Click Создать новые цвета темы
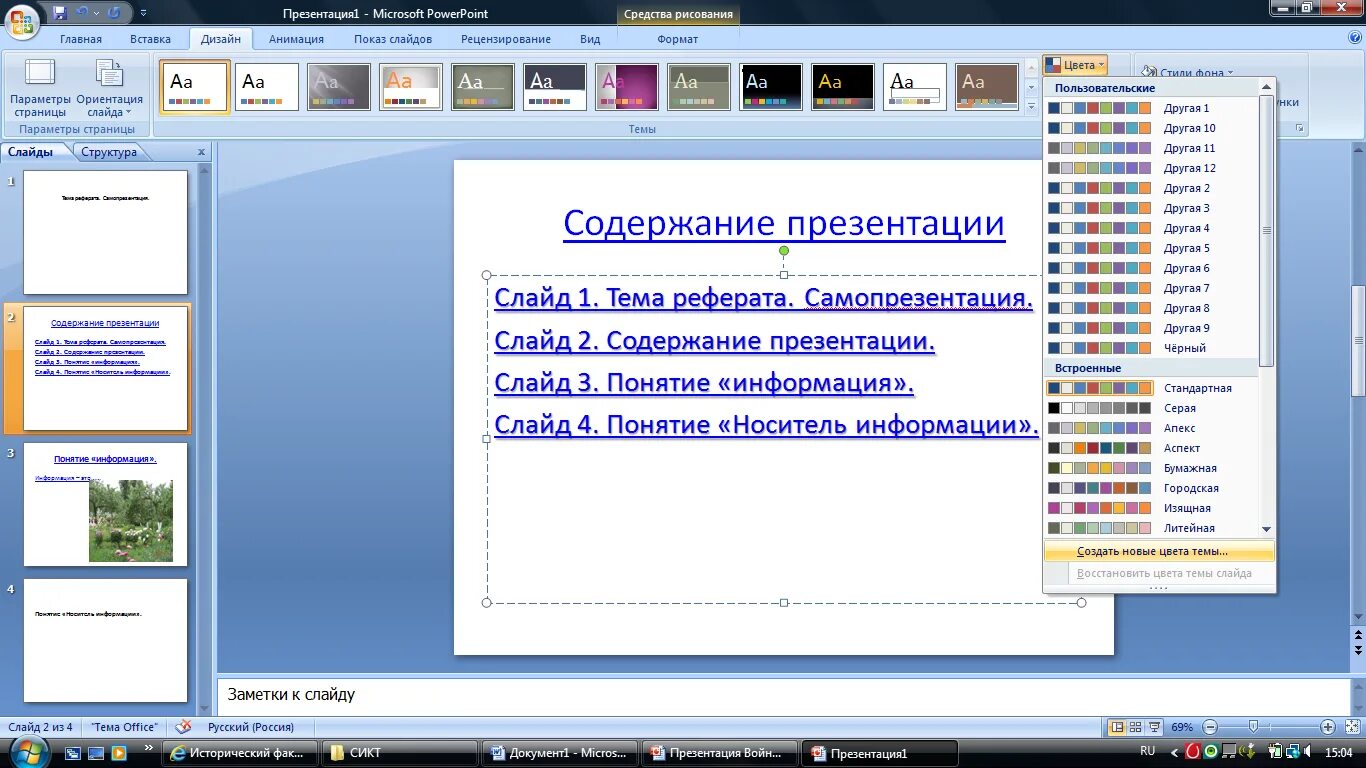Image resolution: width=1366 pixels, height=768 pixels. pyautogui.click(x=1159, y=551)
